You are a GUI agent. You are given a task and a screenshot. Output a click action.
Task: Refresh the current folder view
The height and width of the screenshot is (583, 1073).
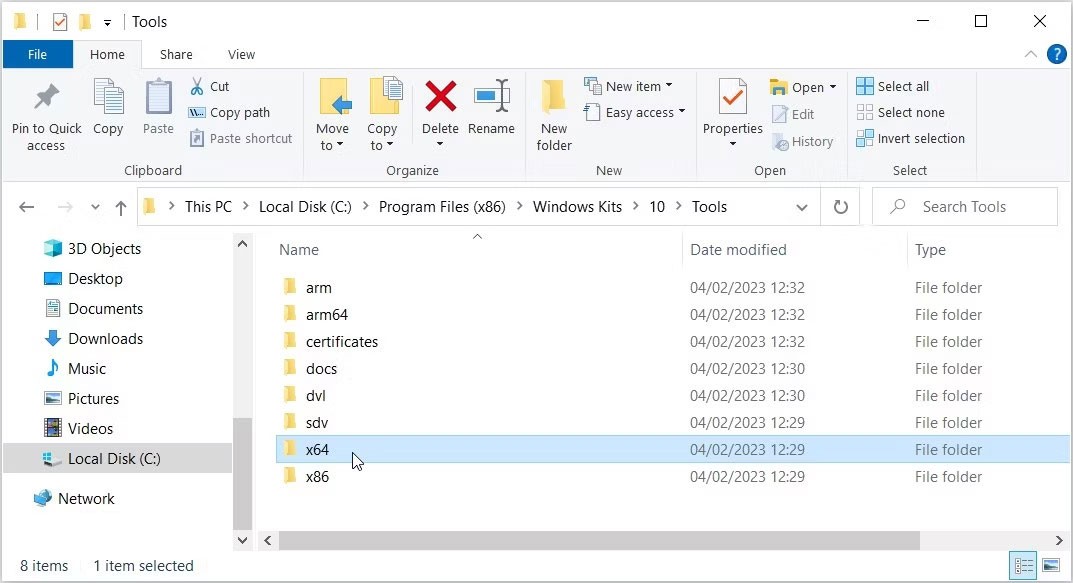[x=840, y=207]
